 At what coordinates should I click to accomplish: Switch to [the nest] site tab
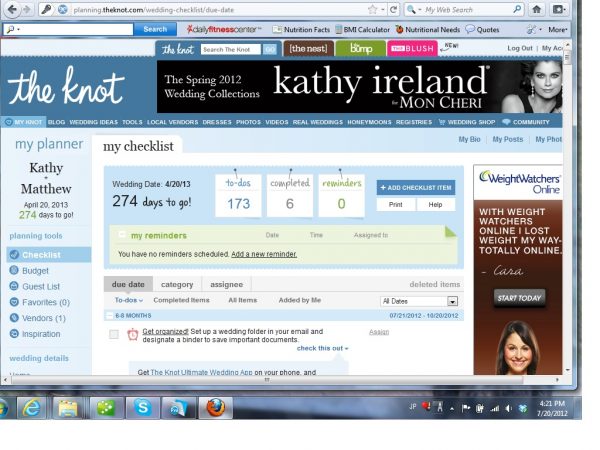[308, 49]
